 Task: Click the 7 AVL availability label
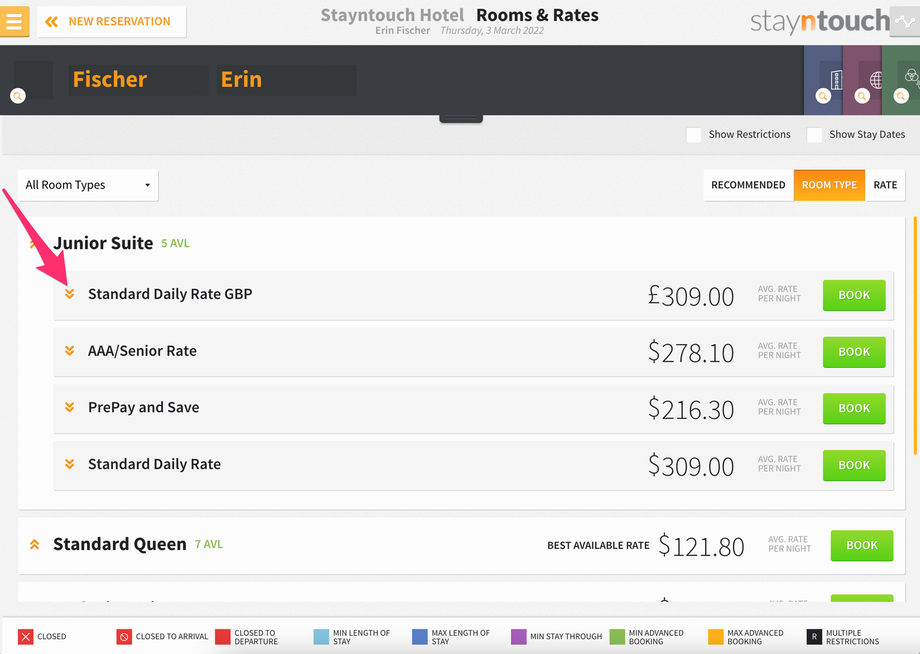[209, 544]
